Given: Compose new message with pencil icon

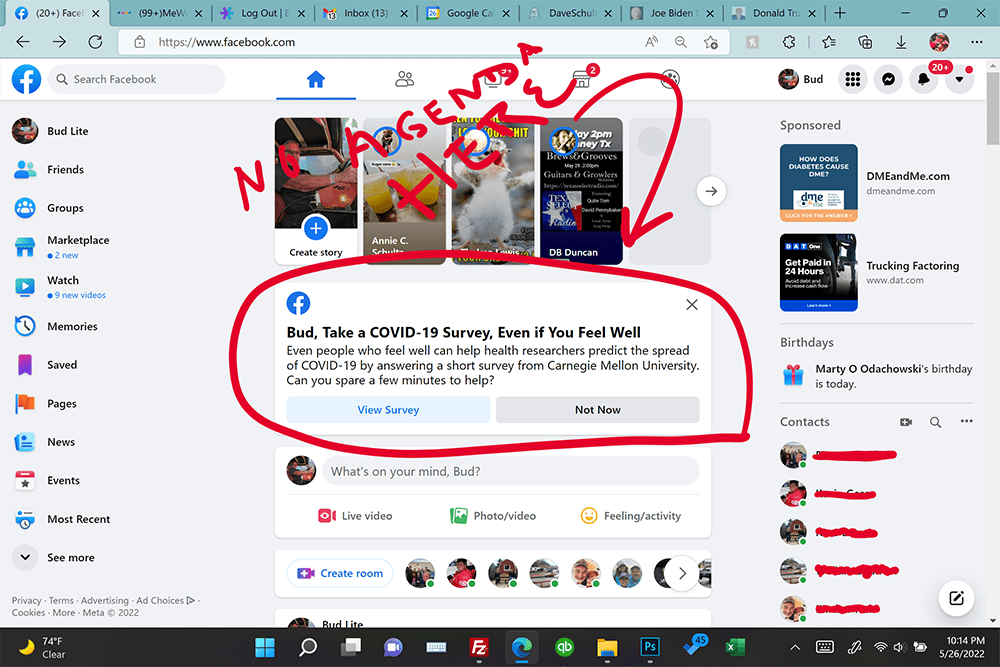Looking at the screenshot, I should click(x=956, y=598).
